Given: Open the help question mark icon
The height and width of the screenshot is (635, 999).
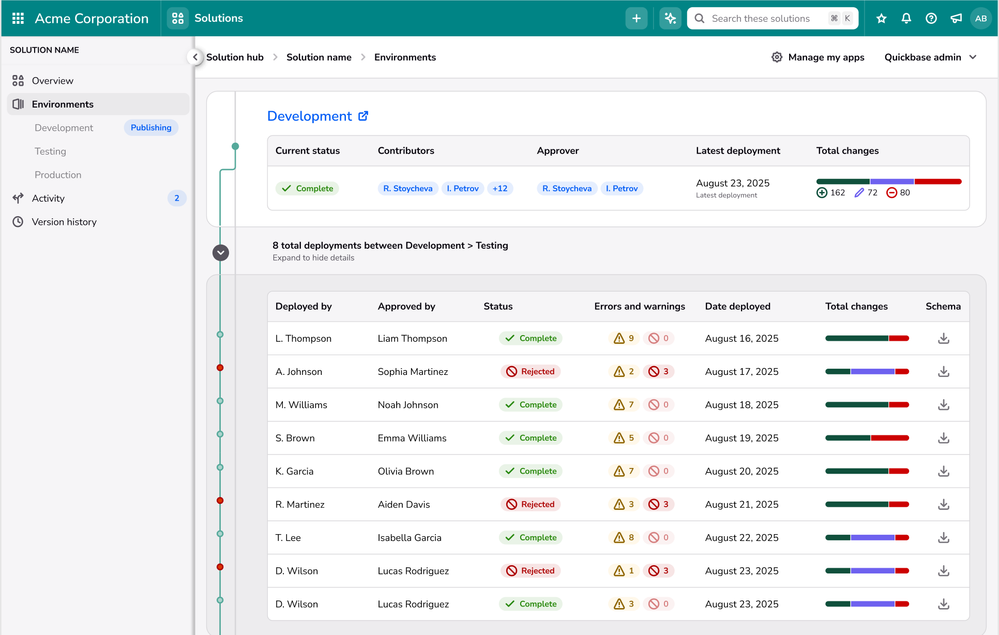Looking at the screenshot, I should [931, 18].
